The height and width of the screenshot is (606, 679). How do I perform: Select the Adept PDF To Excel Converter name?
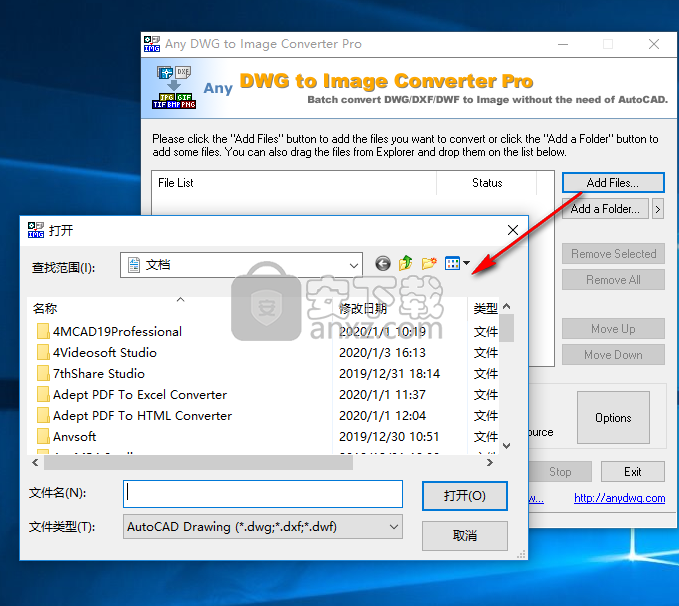pos(140,395)
